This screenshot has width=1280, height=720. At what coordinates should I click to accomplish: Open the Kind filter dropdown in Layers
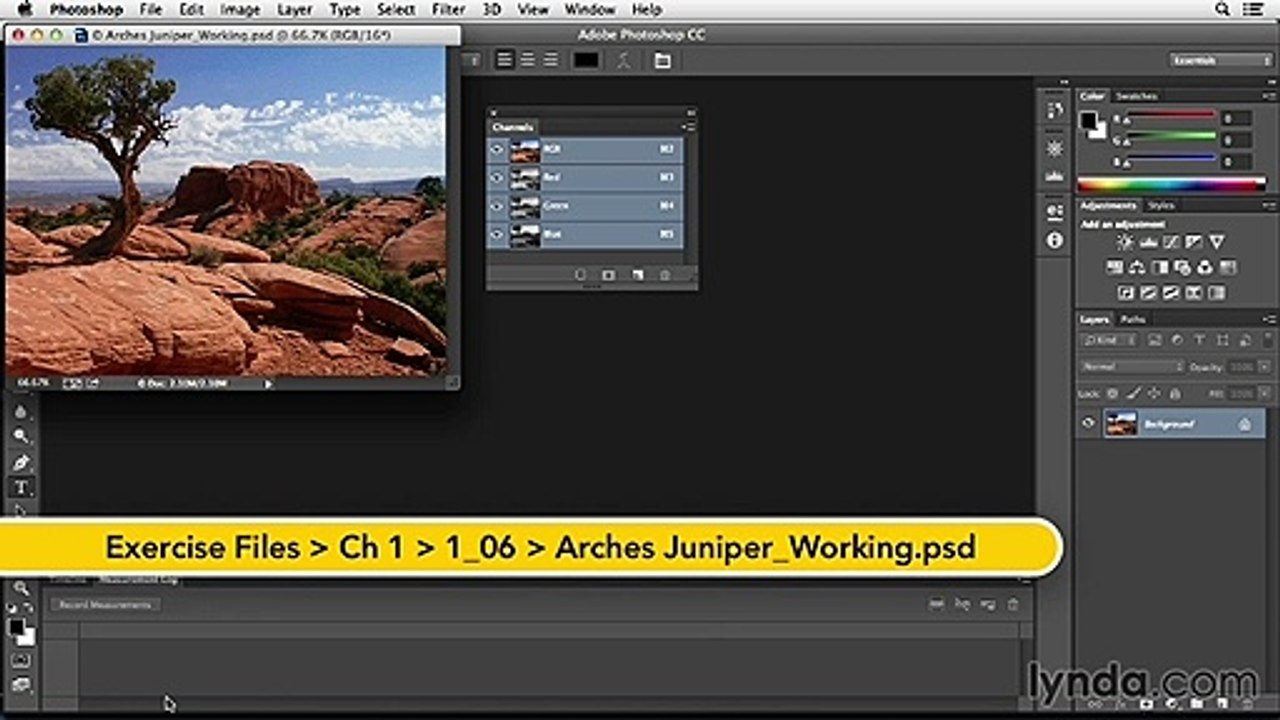point(1109,340)
